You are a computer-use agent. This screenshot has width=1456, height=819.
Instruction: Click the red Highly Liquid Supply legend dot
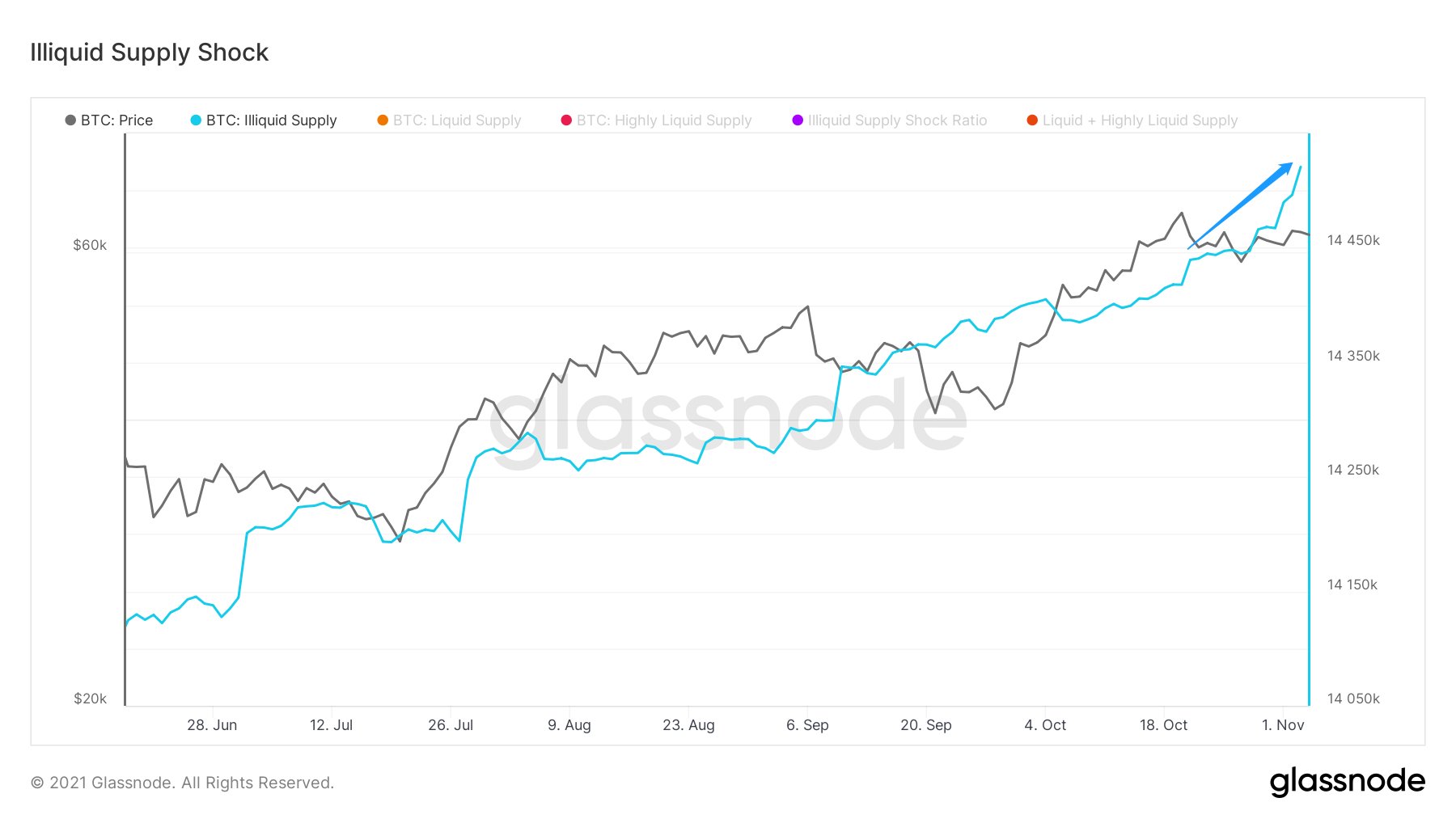[x=566, y=120]
